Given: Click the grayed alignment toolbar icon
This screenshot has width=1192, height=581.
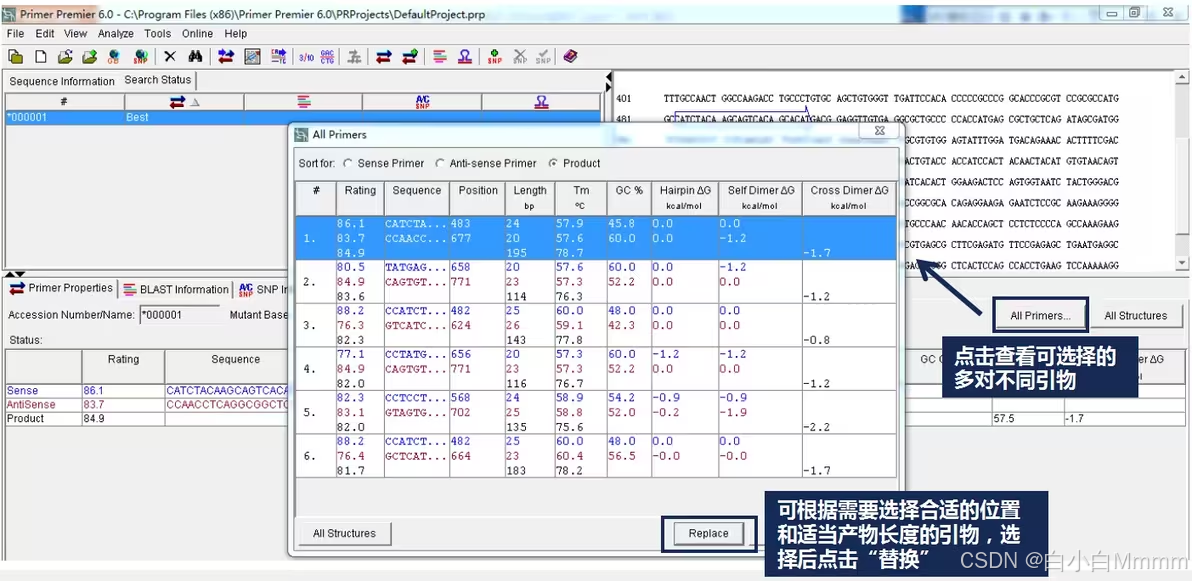Looking at the screenshot, I should click(354, 56).
